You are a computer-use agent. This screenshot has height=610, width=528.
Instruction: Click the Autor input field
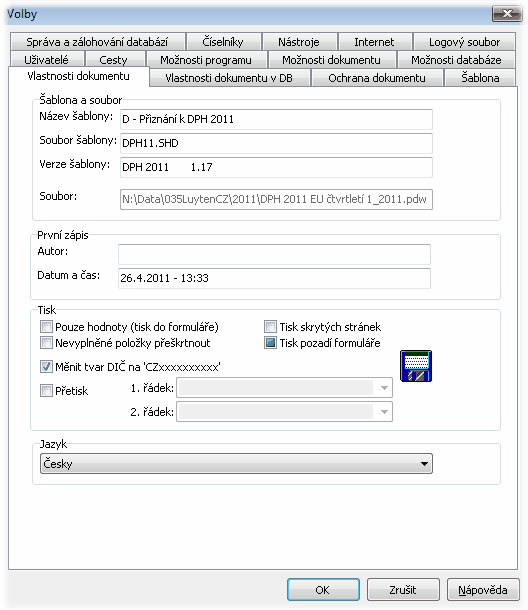274,254
